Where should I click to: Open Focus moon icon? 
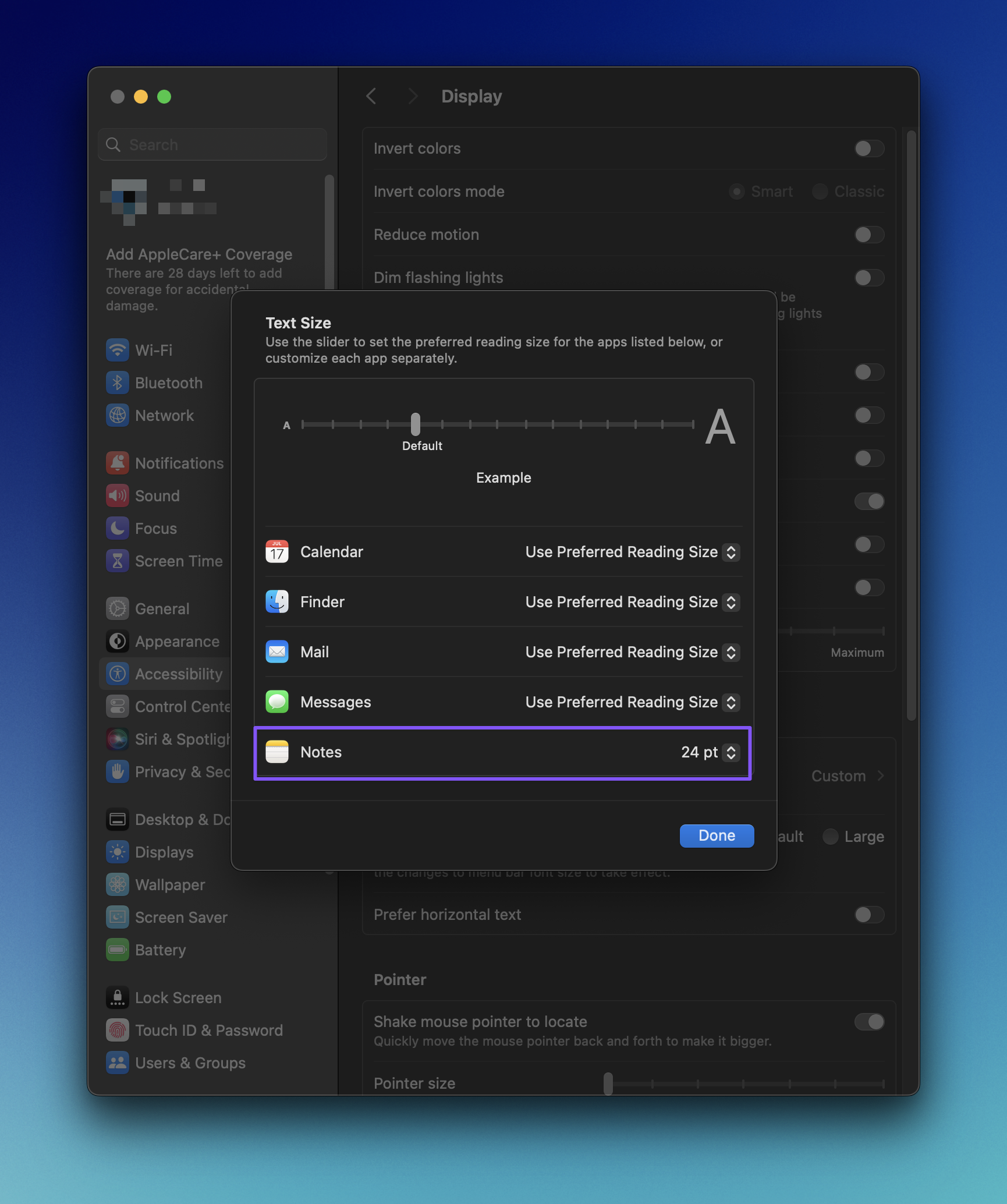[x=118, y=528]
